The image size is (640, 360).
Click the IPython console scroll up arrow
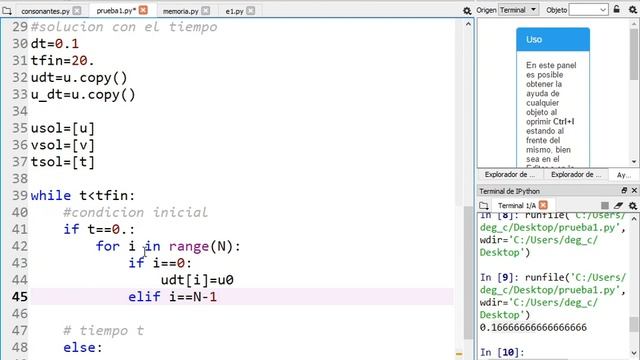(x=634, y=219)
